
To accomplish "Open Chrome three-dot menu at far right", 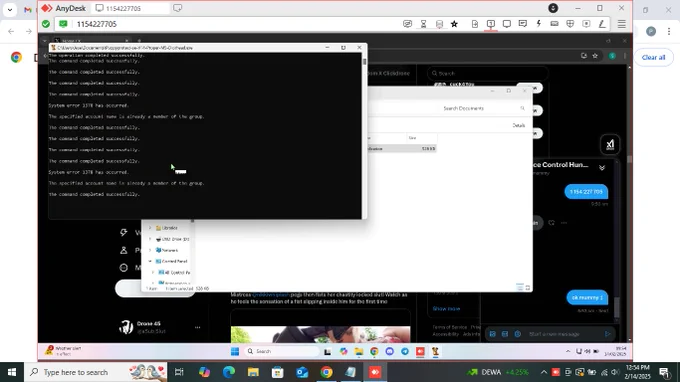I will 668,31.
